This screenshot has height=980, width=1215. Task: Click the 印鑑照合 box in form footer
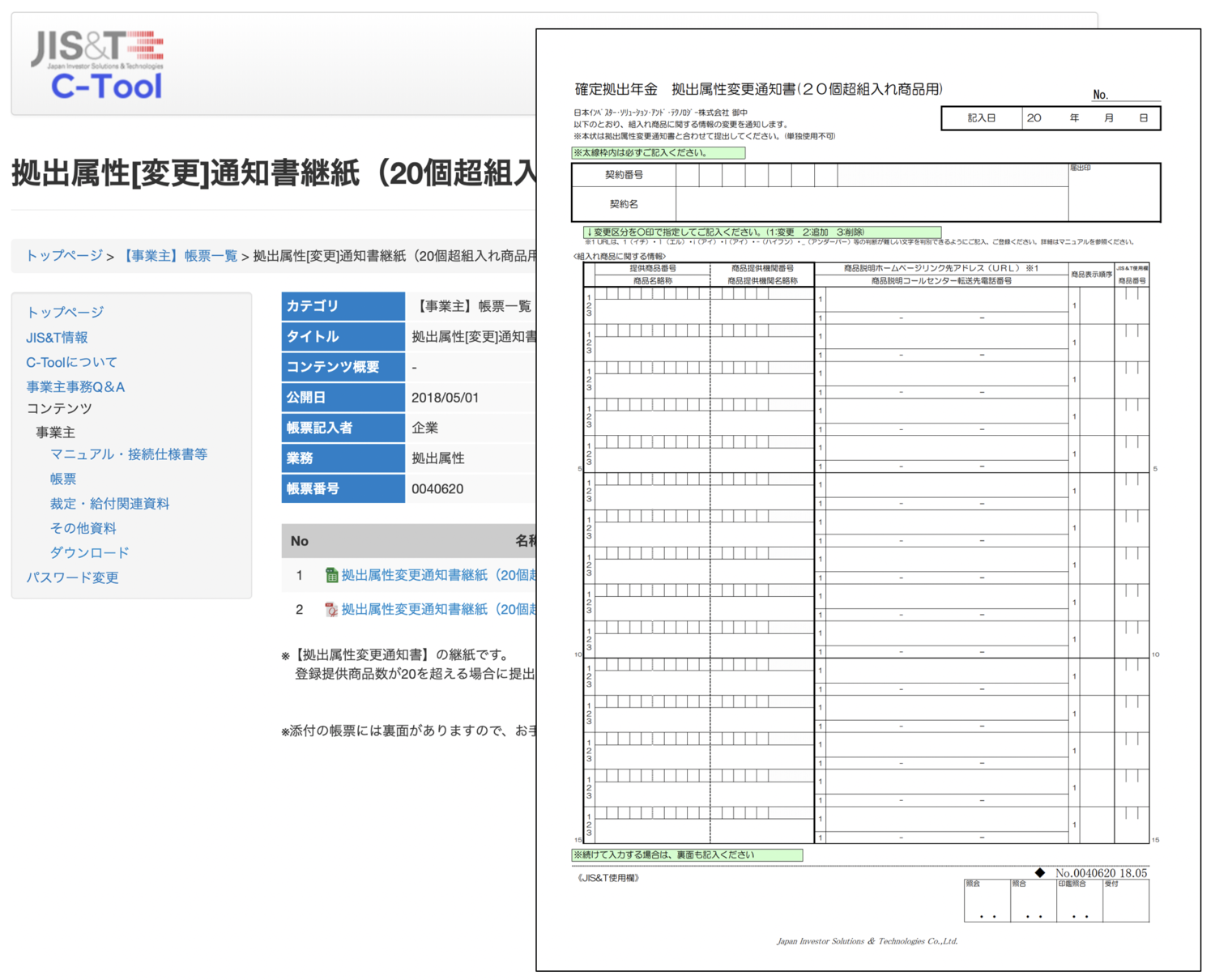click(x=1079, y=901)
